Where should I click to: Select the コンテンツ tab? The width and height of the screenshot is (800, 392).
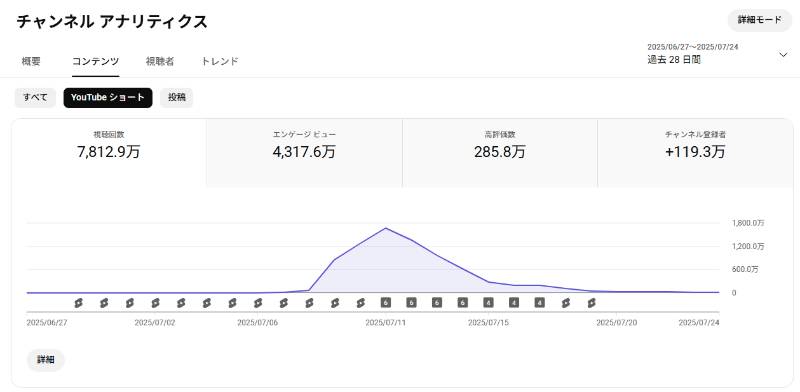click(95, 62)
